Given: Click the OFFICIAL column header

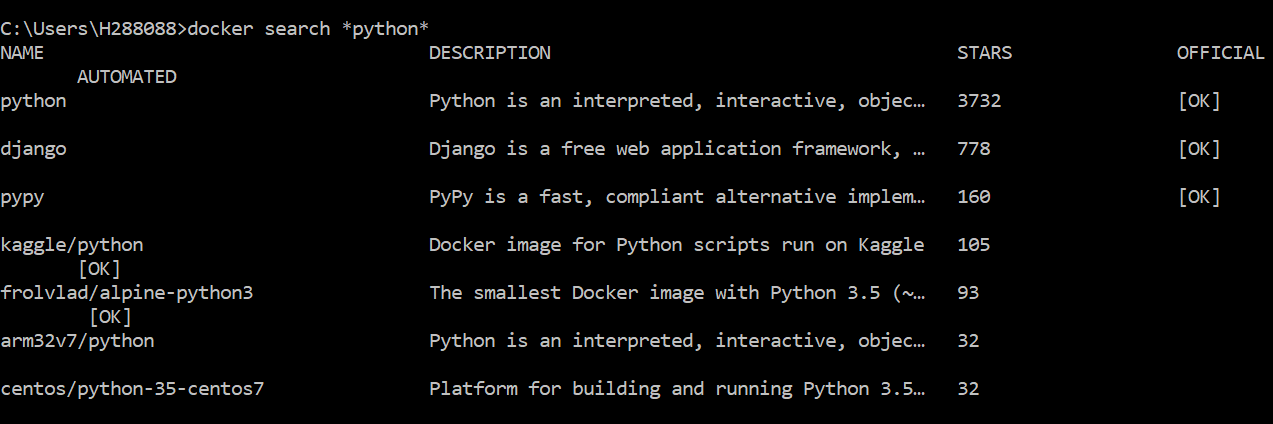Looking at the screenshot, I should pyautogui.click(x=1220, y=53).
